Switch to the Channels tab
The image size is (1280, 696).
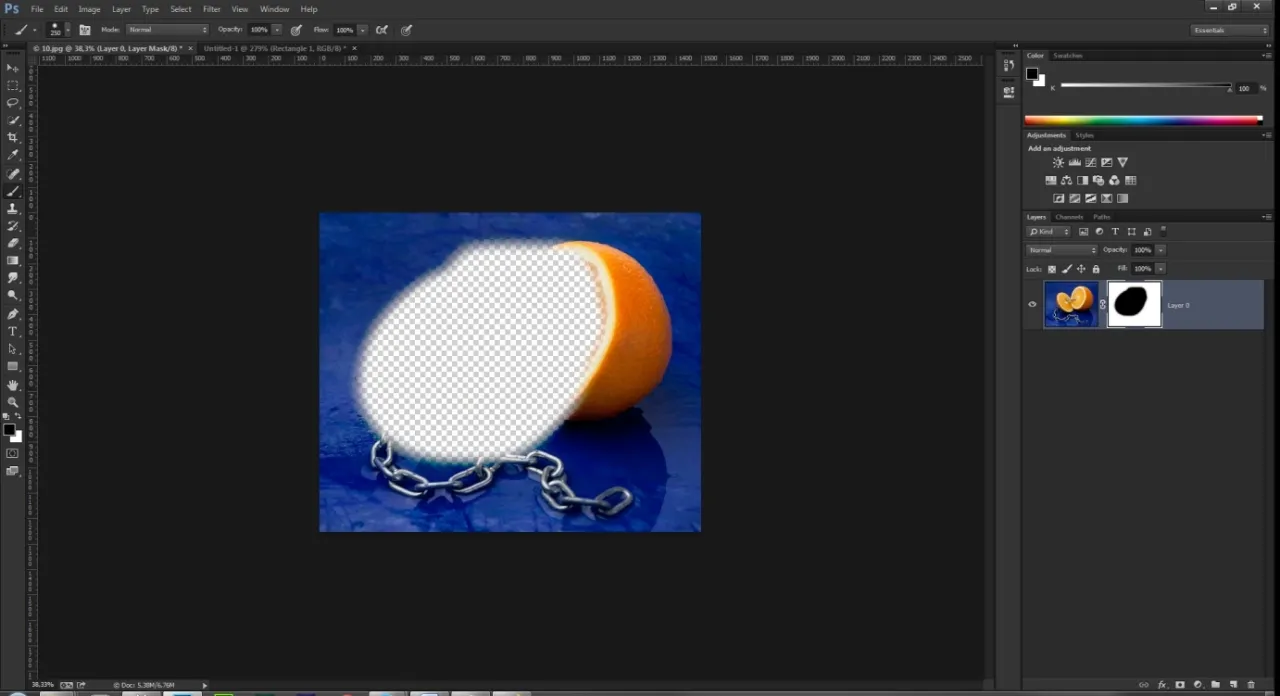(x=1069, y=216)
